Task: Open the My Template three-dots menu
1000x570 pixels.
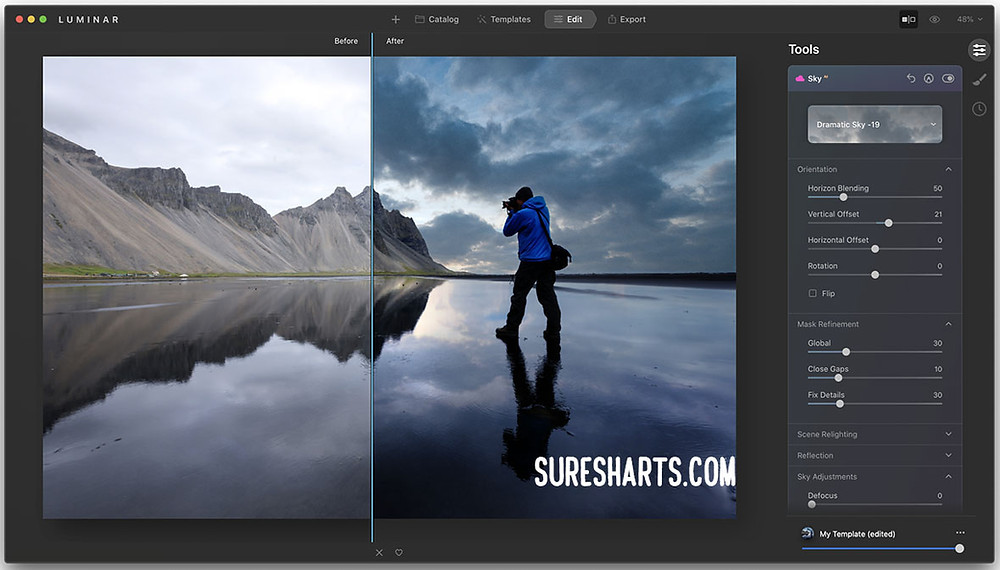Action: 960,533
